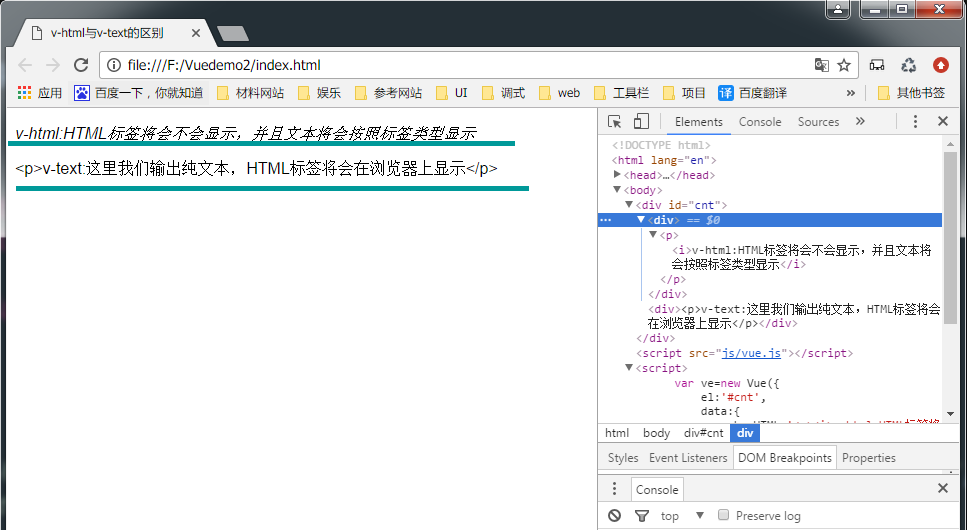The height and width of the screenshot is (530, 967).
Task: Reload the page with refresh icon
Action: point(81,65)
